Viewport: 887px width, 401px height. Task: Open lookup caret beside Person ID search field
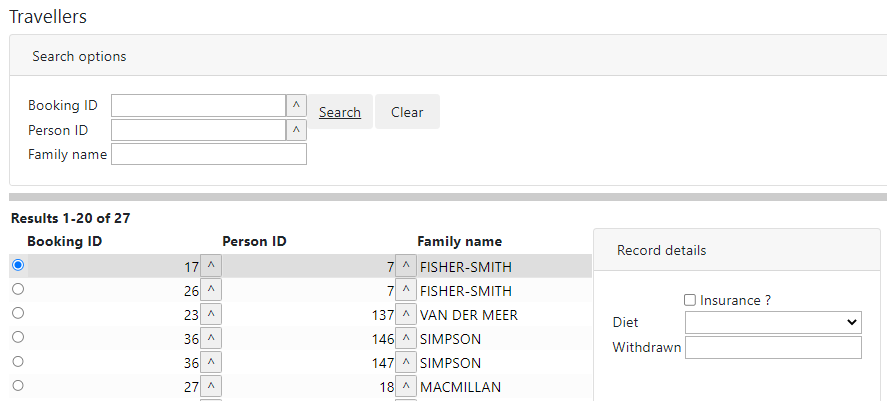click(x=296, y=130)
